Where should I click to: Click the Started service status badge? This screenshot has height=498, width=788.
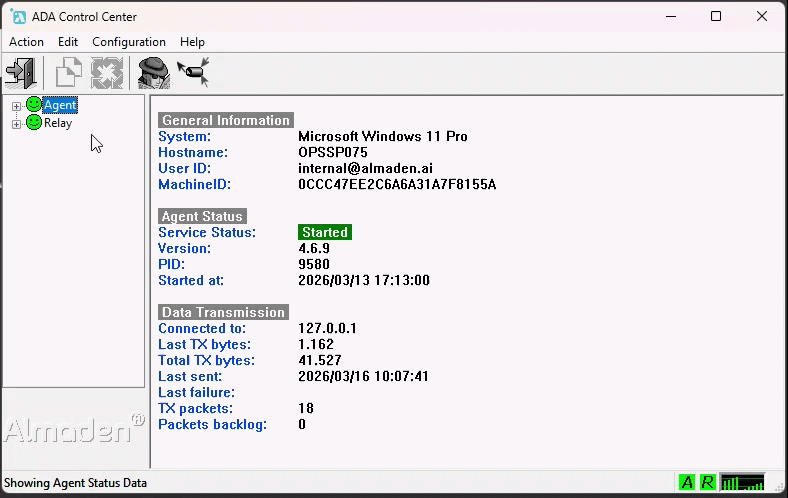(x=325, y=232)
